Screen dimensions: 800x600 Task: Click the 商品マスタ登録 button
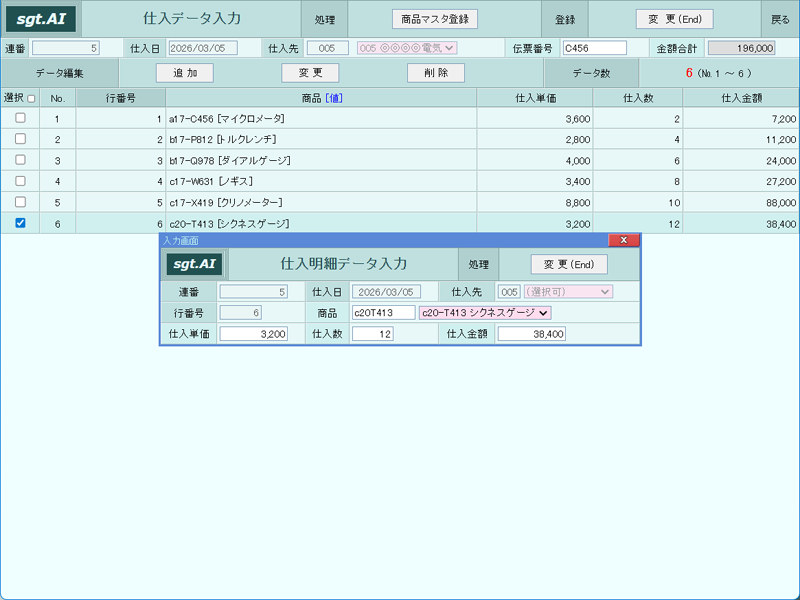435,19
